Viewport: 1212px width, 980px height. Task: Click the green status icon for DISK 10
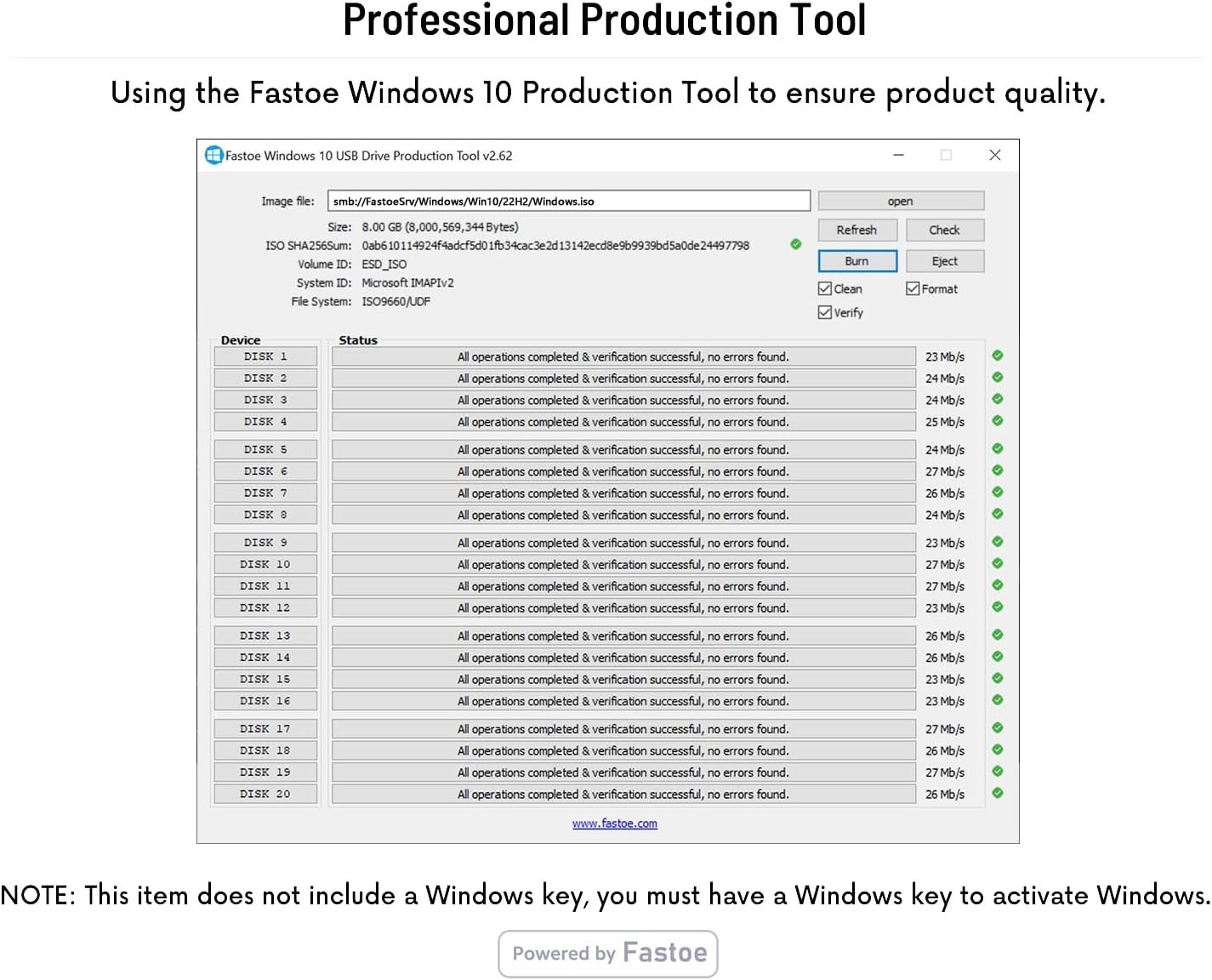pos(998,563)
